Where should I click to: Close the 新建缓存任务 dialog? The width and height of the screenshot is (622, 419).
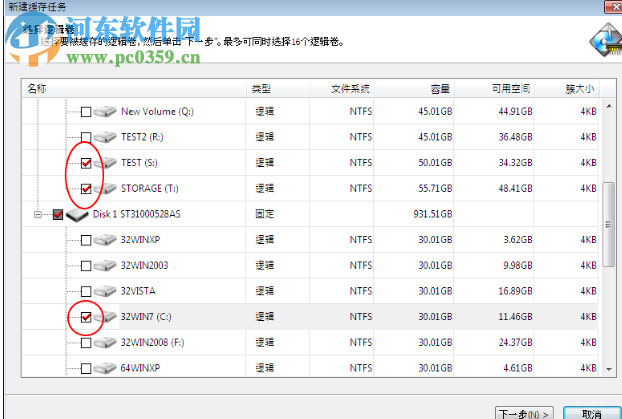click(x=613, y=7)
